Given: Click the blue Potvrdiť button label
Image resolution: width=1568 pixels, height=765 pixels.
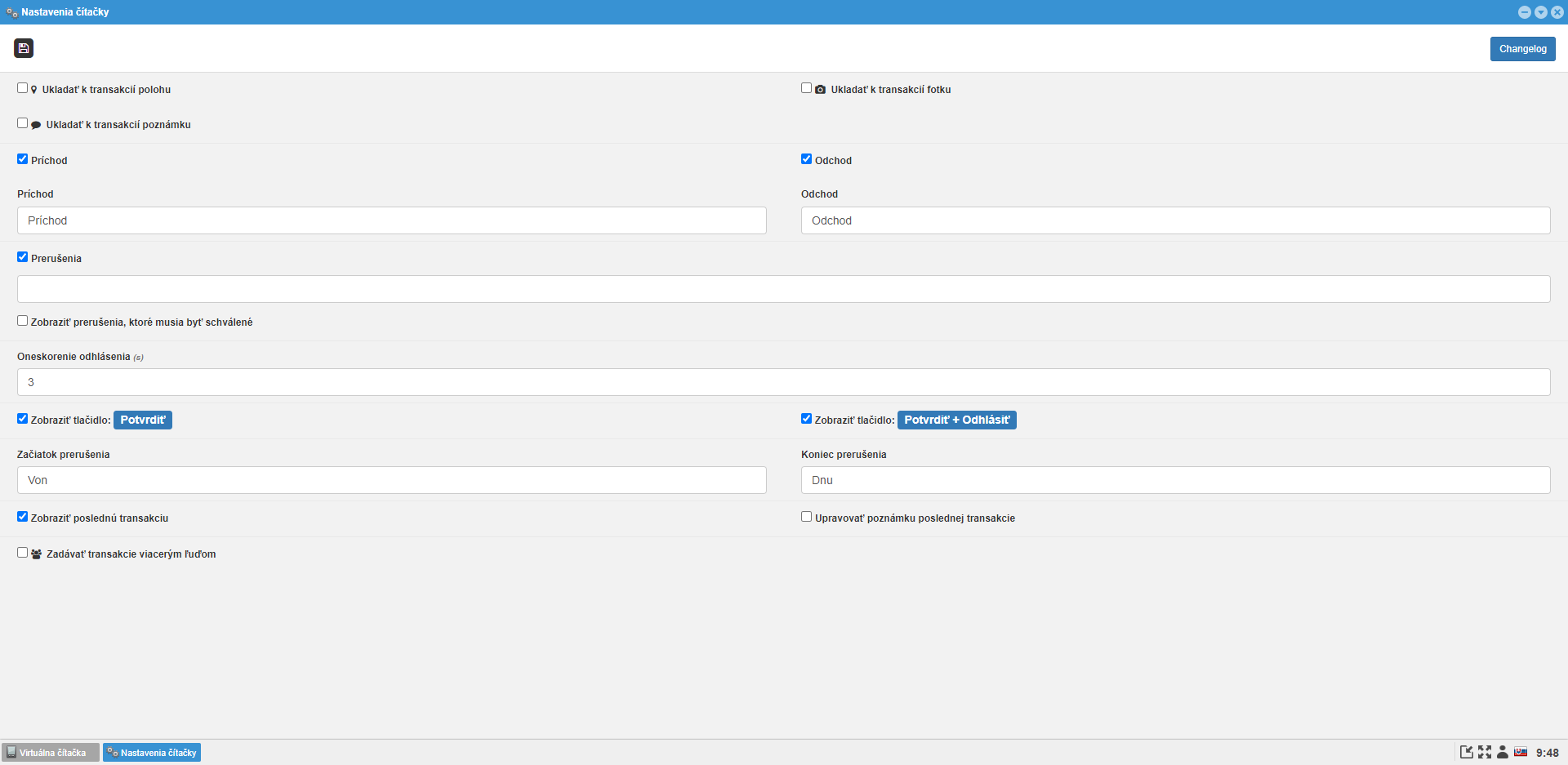Looking at the screenshot, I should [143, 420].
